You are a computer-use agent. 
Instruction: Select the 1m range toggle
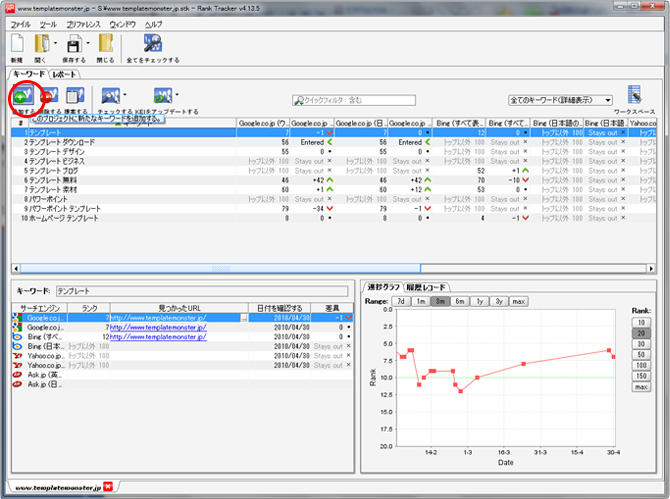[x=421, y=301]
